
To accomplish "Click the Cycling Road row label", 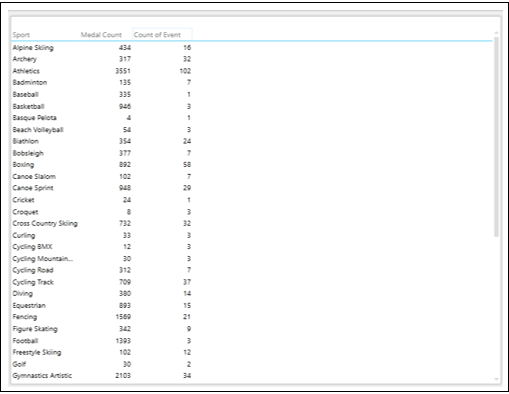I will click(x=33, y=270).
